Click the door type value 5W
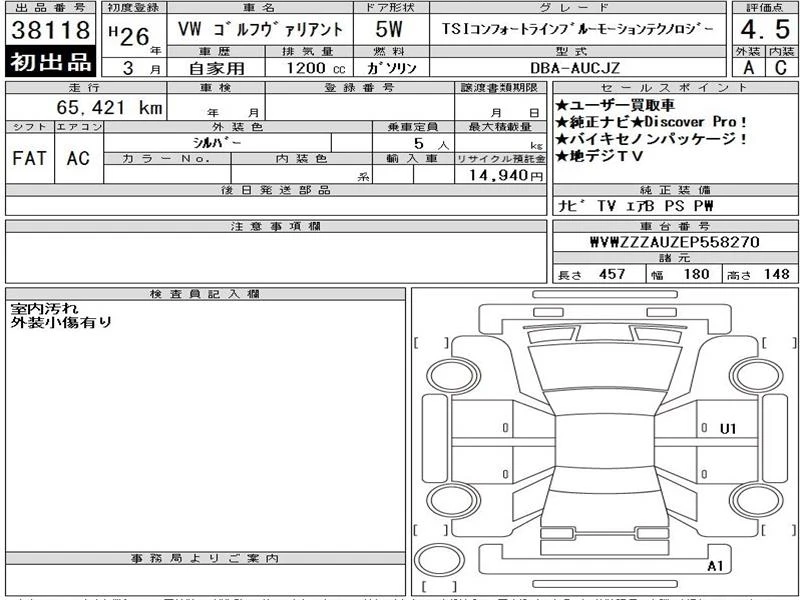Screen dimensions: 800x600 pyautogui.click(x=389, y=30)
